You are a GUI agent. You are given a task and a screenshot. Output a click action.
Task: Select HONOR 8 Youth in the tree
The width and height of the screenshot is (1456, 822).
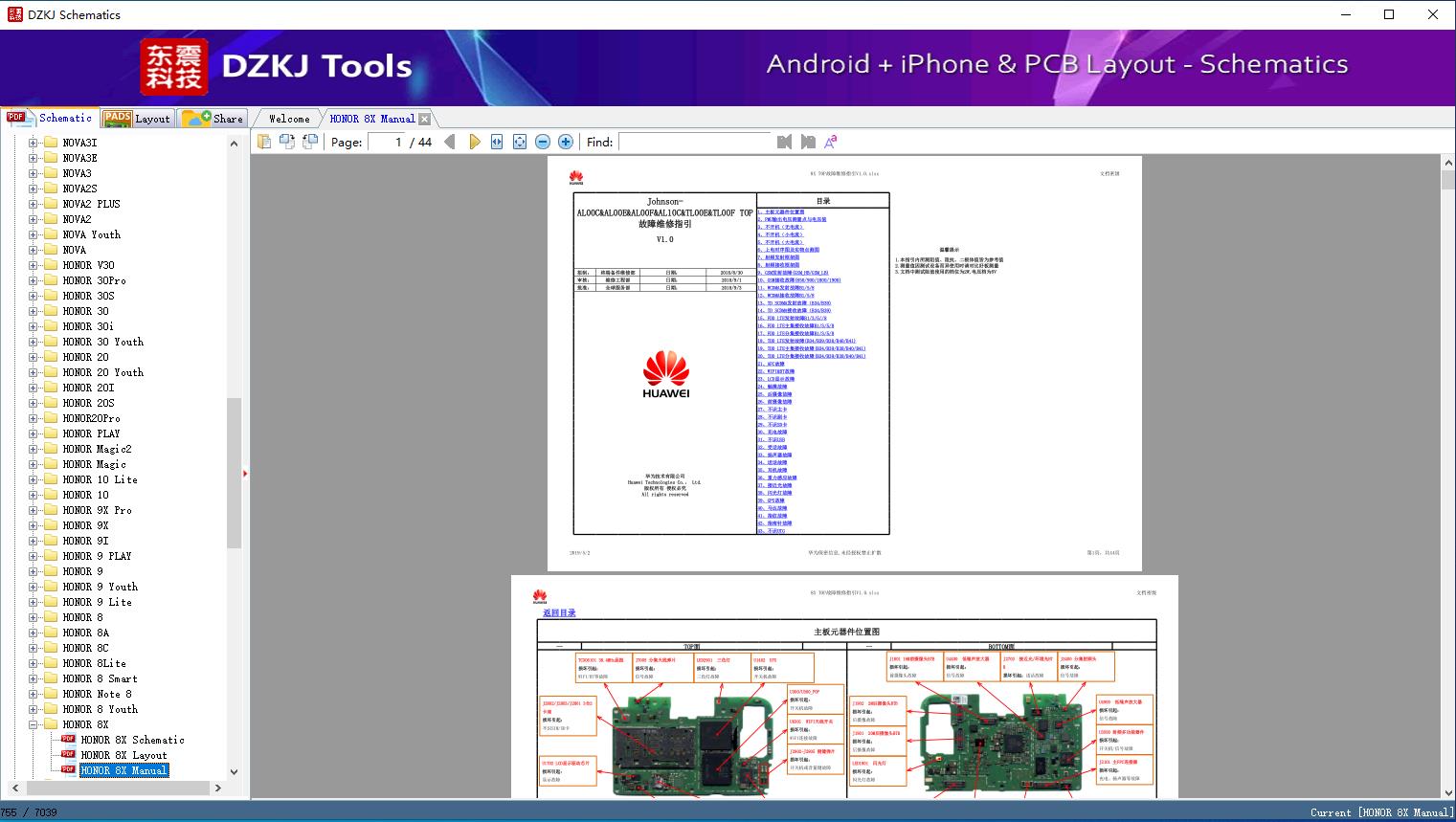pos(100,709)
